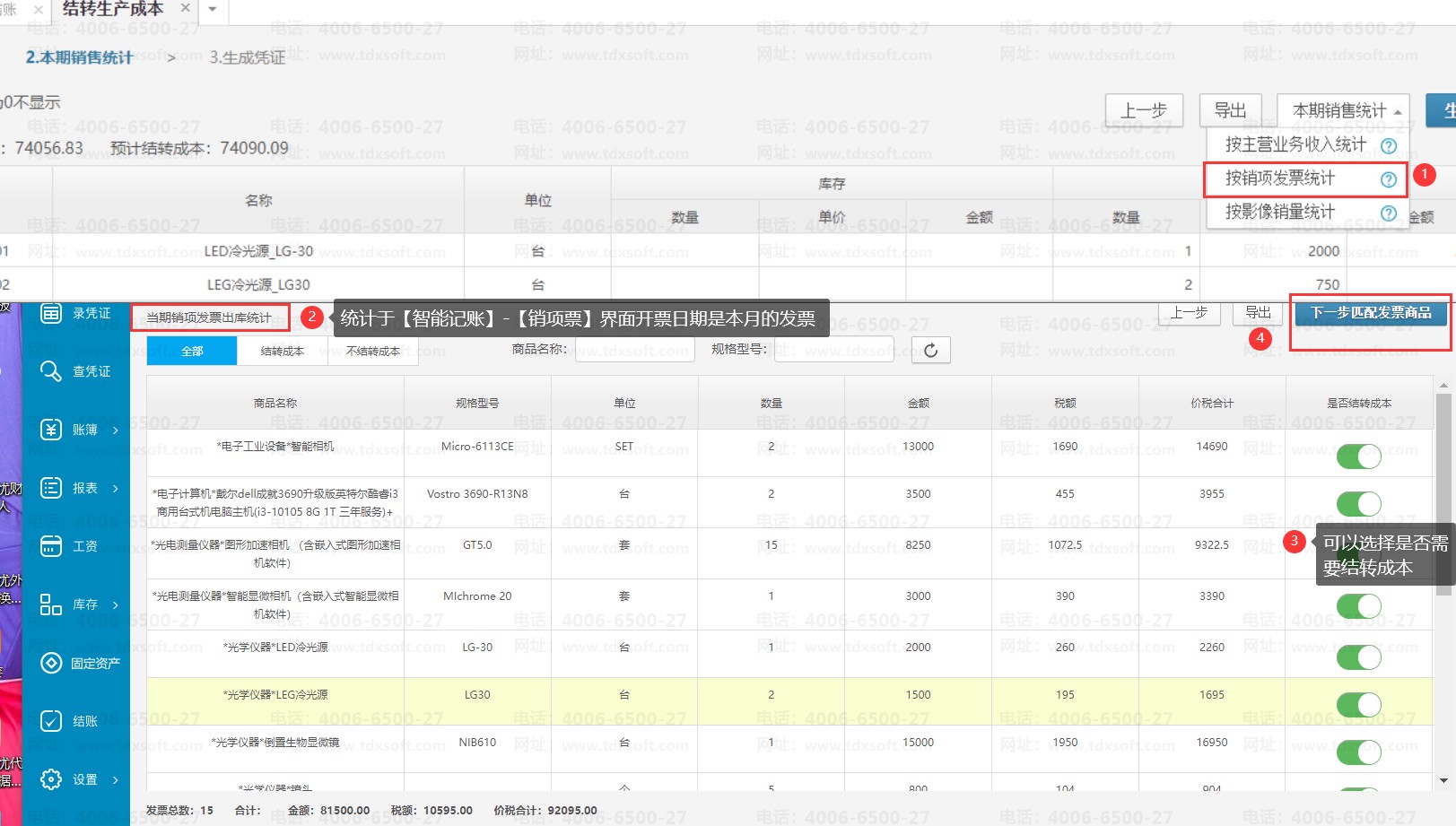The image size is (1456, 826).
Task: Click the 下一步匹配发票商品 button
Action: [x=1370, y=313]
